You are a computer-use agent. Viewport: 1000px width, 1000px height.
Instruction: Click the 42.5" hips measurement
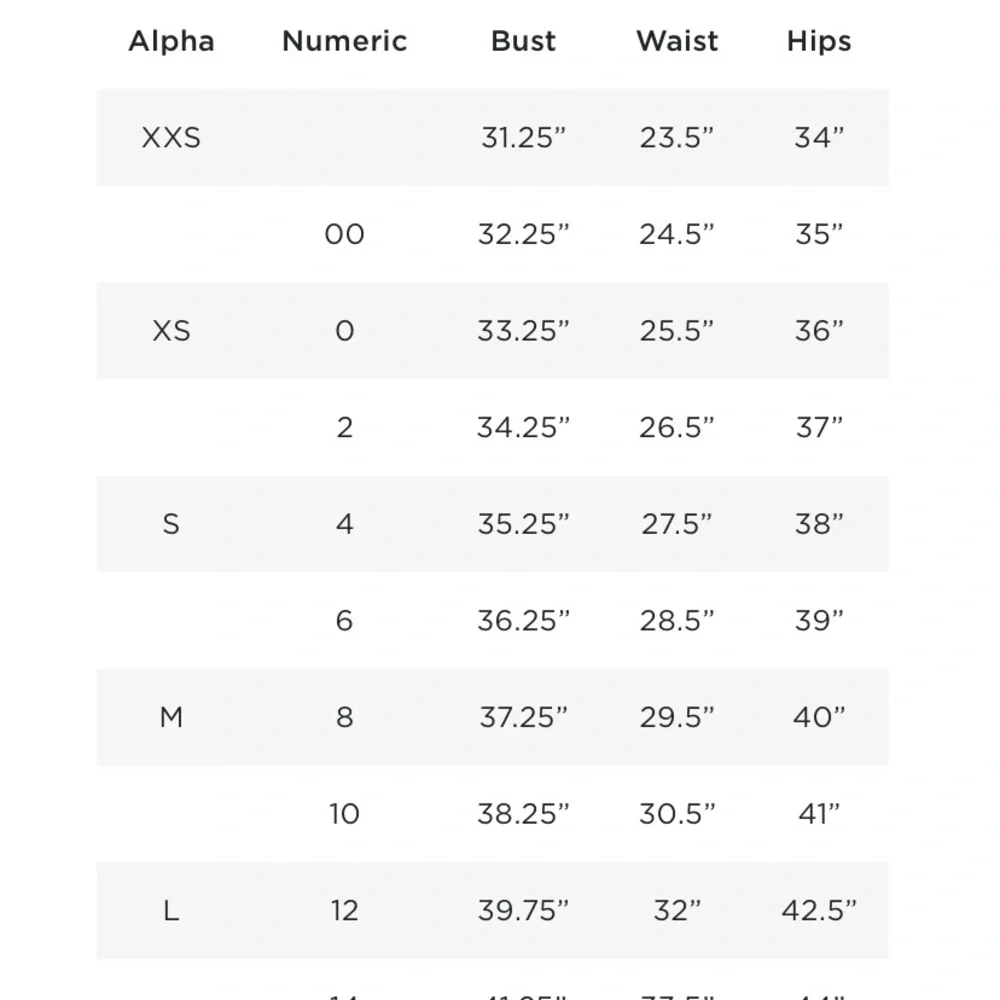(x=819, y=911)
